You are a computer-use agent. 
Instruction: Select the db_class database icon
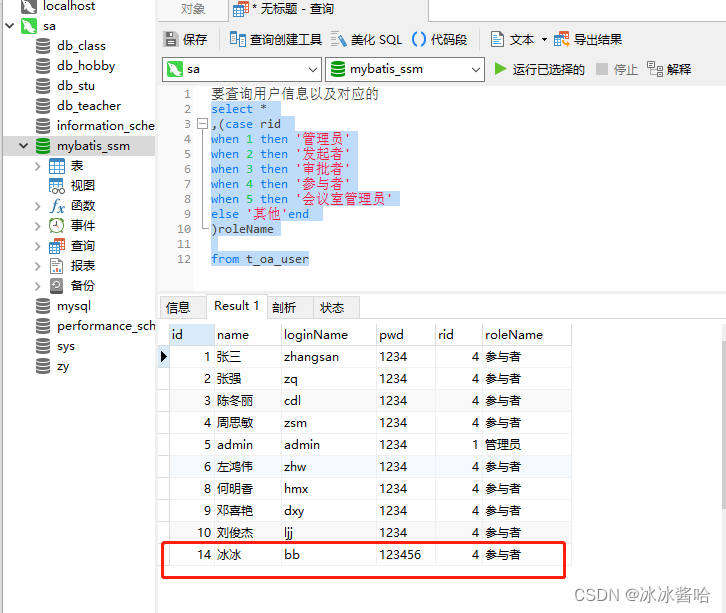coord(43,46)
